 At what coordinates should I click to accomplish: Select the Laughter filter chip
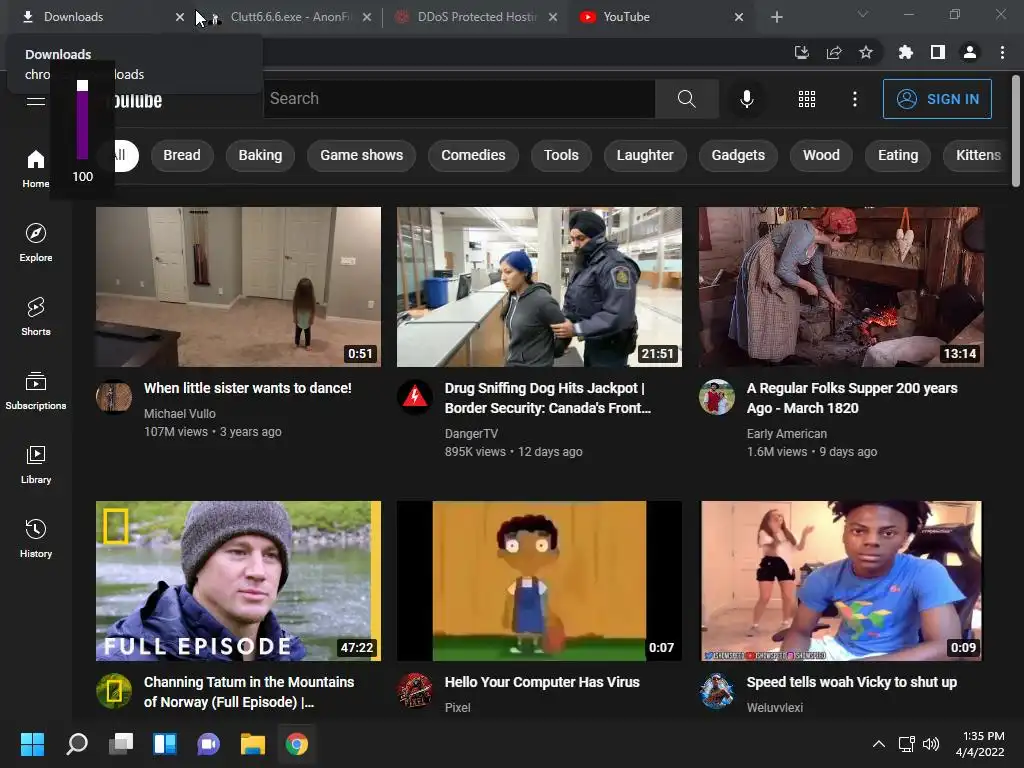pyautogui.click(x=645, y=155)
